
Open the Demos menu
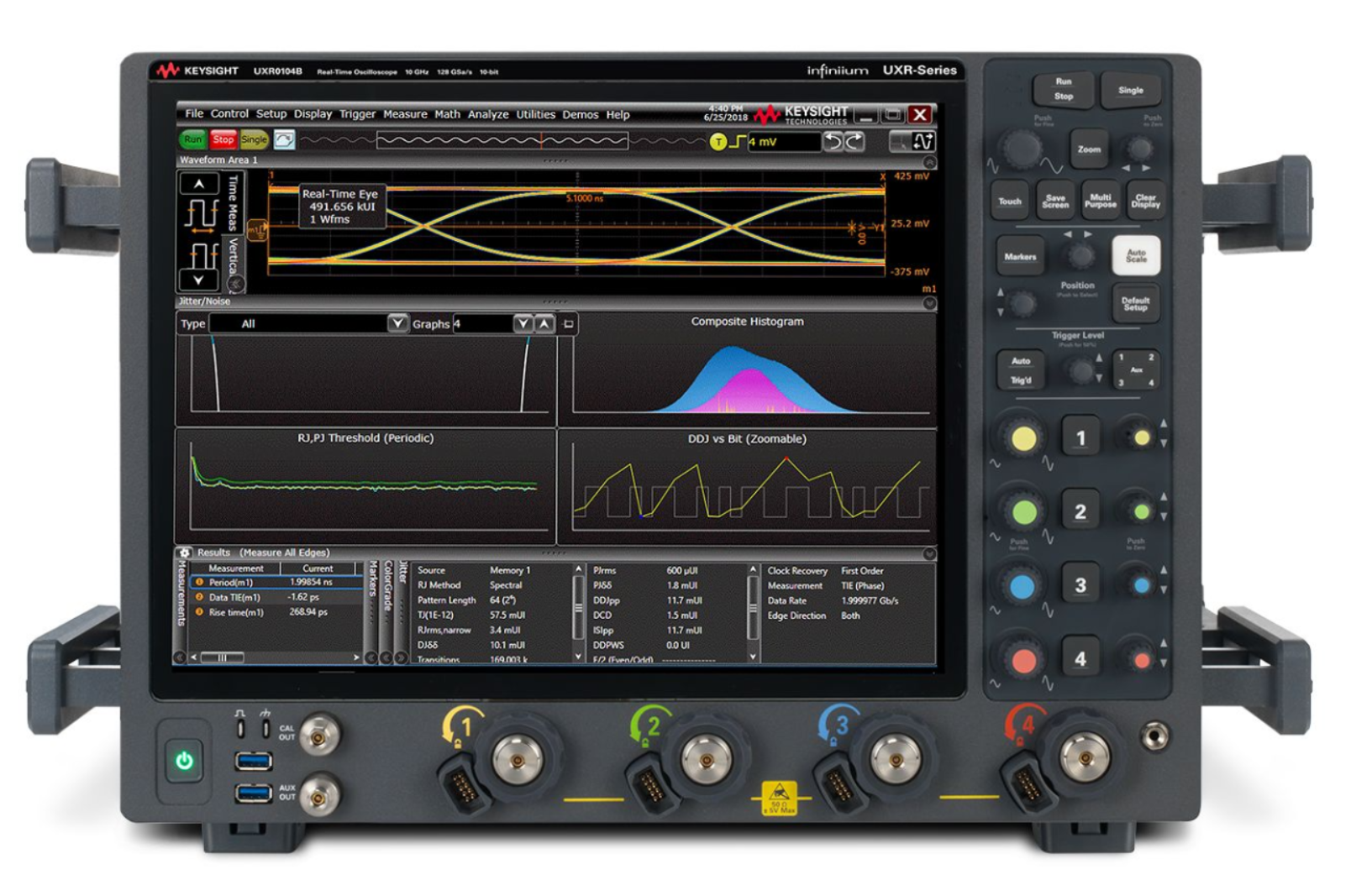tap(581, 114)
